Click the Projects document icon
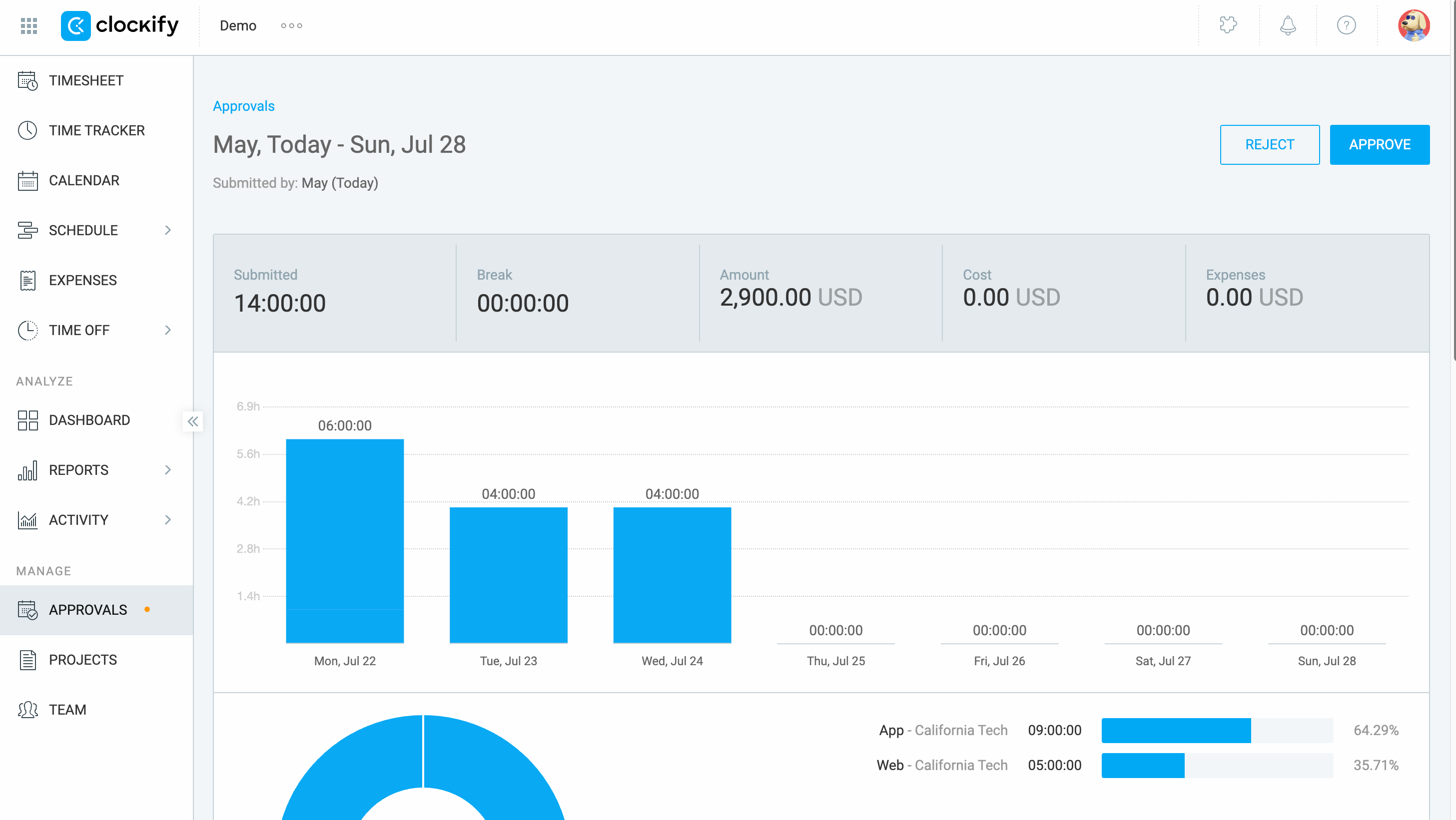This screenshot has height=820, width=1456. [27, 660]
